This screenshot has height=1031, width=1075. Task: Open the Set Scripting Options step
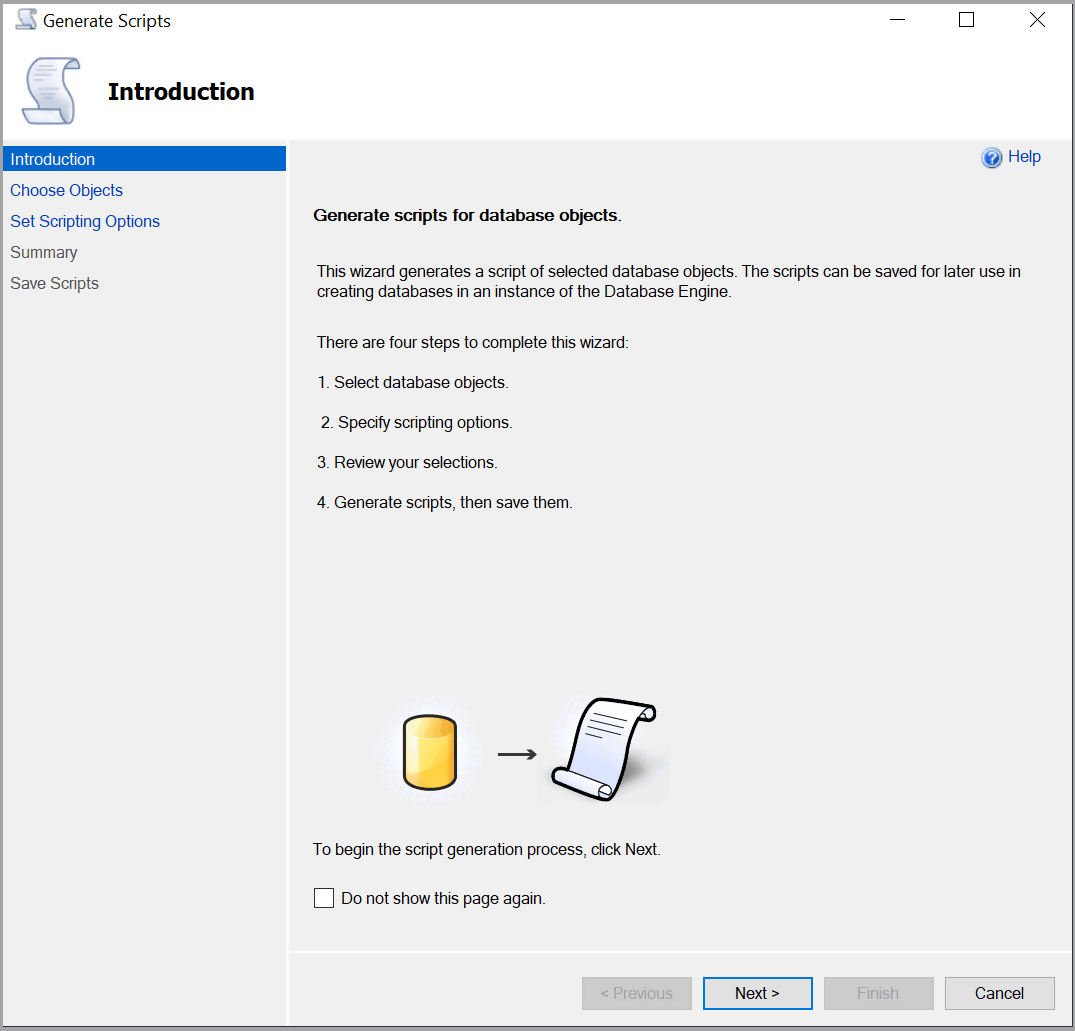point(85,221)
